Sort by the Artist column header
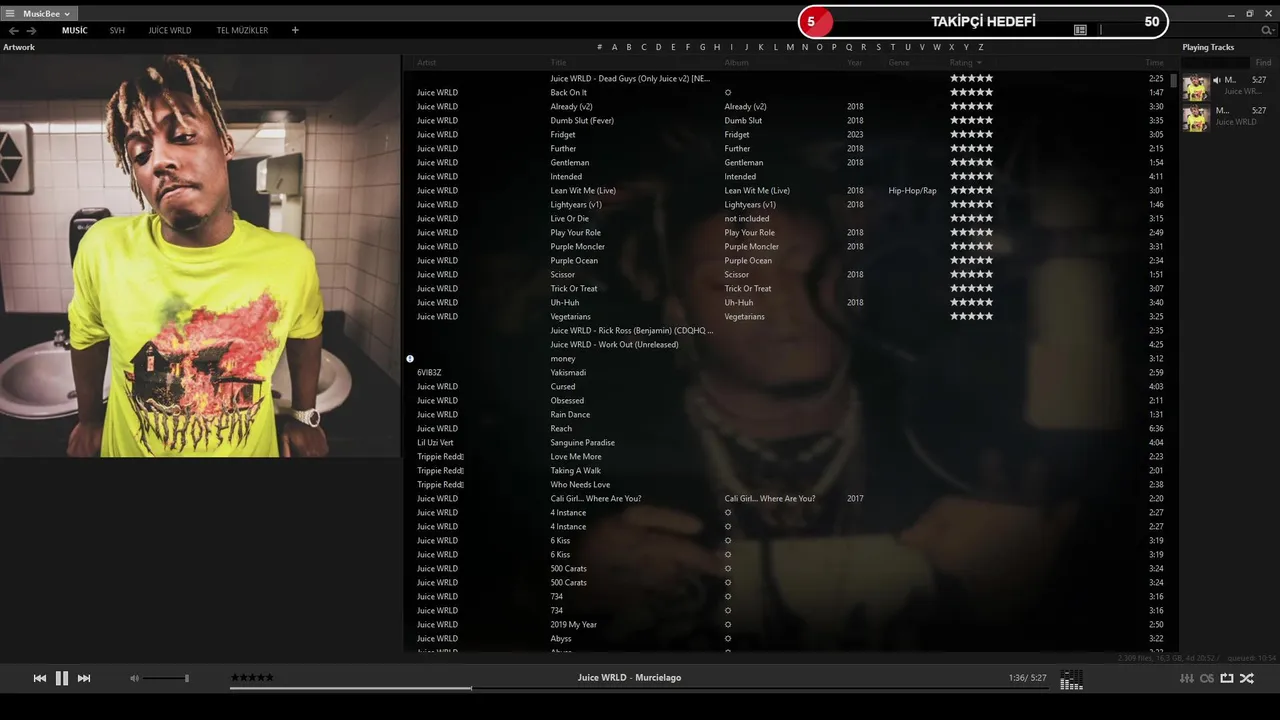1280x720 pixels. point(427,63)
